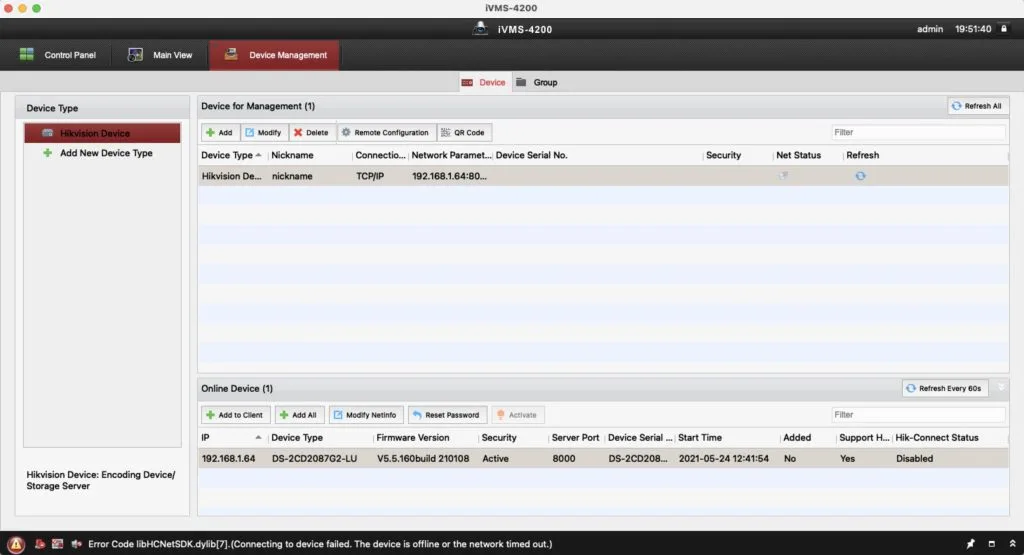This screenshot has height=555, width=1024.
Task: Click Add New Device Type
Action: click(106, 153)
